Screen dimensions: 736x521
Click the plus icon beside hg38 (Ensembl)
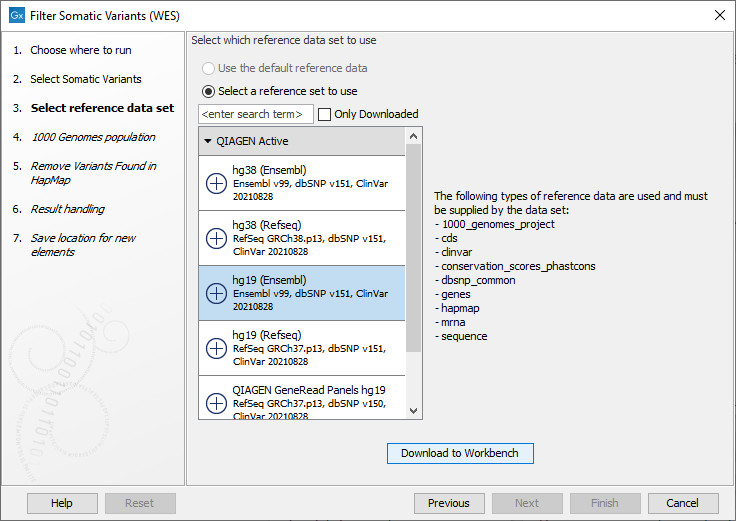click(215, 183)
